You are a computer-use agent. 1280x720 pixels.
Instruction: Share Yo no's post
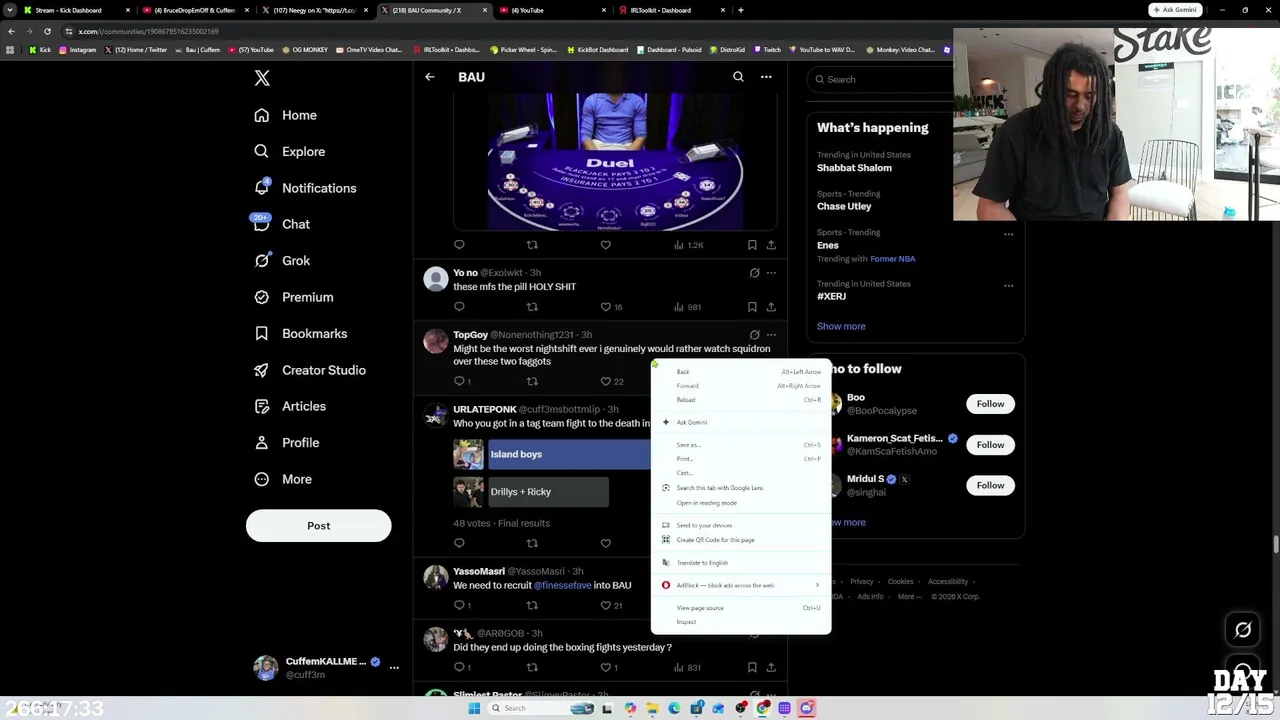tap(771, 307)
